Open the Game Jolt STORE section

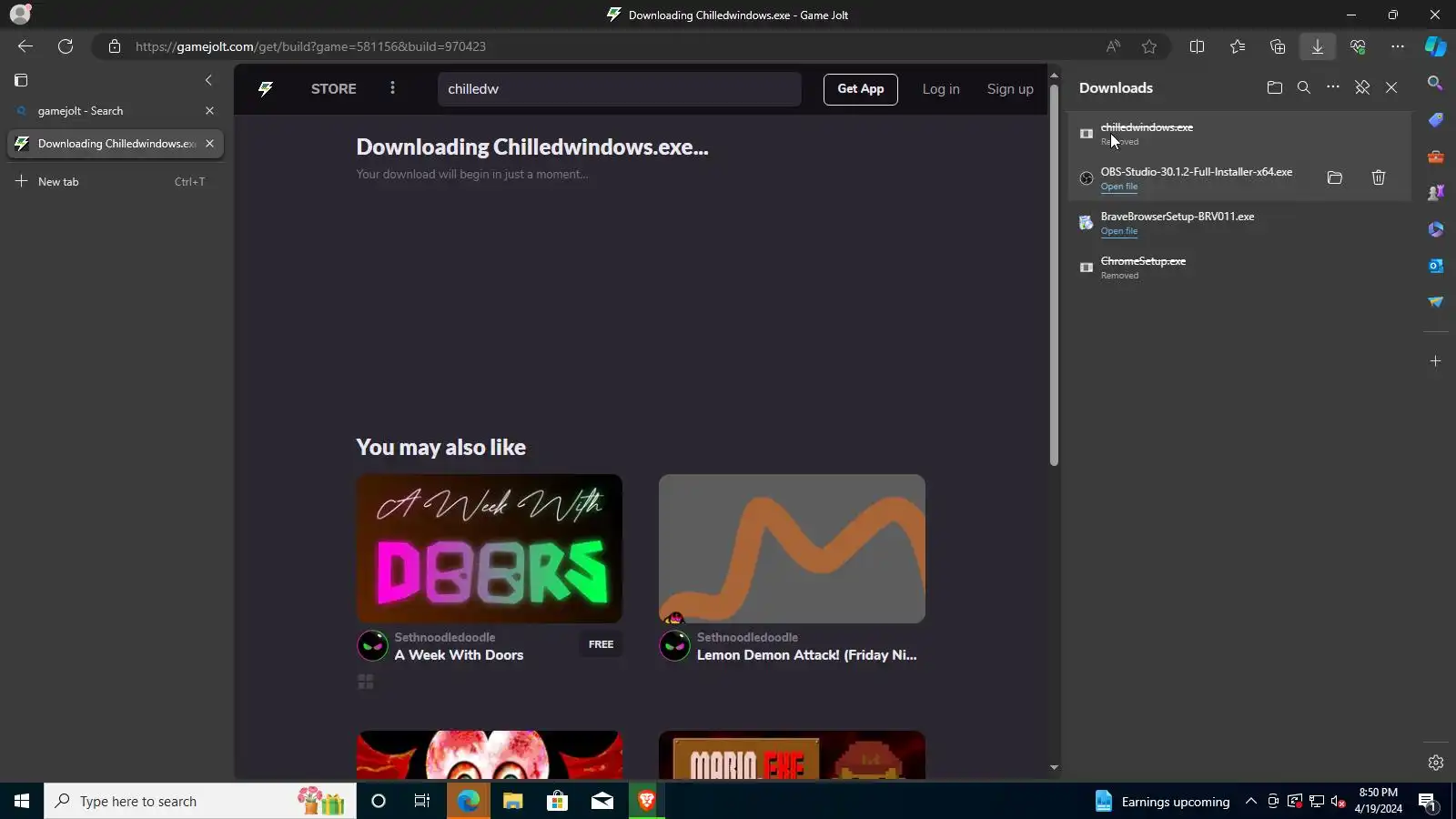tap(334, 89)
